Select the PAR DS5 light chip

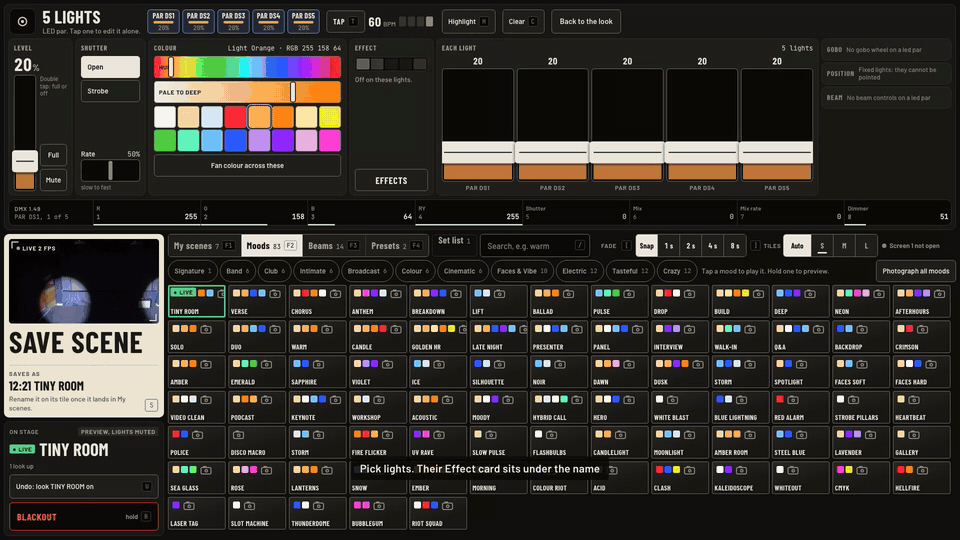coord(303,21)
